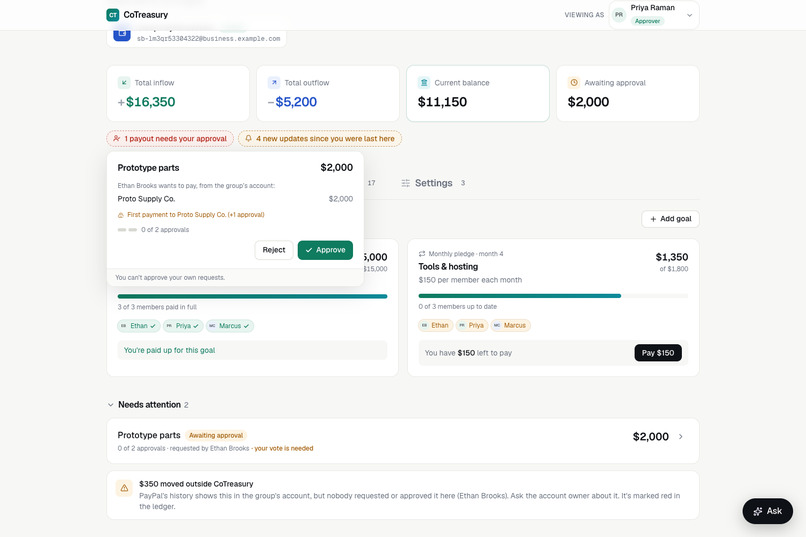This screenshot has width=806, height=537.
Task: Click the $350 moved outside warning triangle icon
Action: tap(124, 488)
